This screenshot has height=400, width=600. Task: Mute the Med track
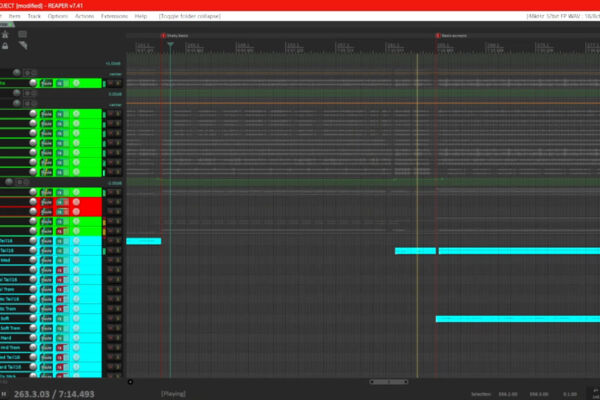[x=111, y=260]
